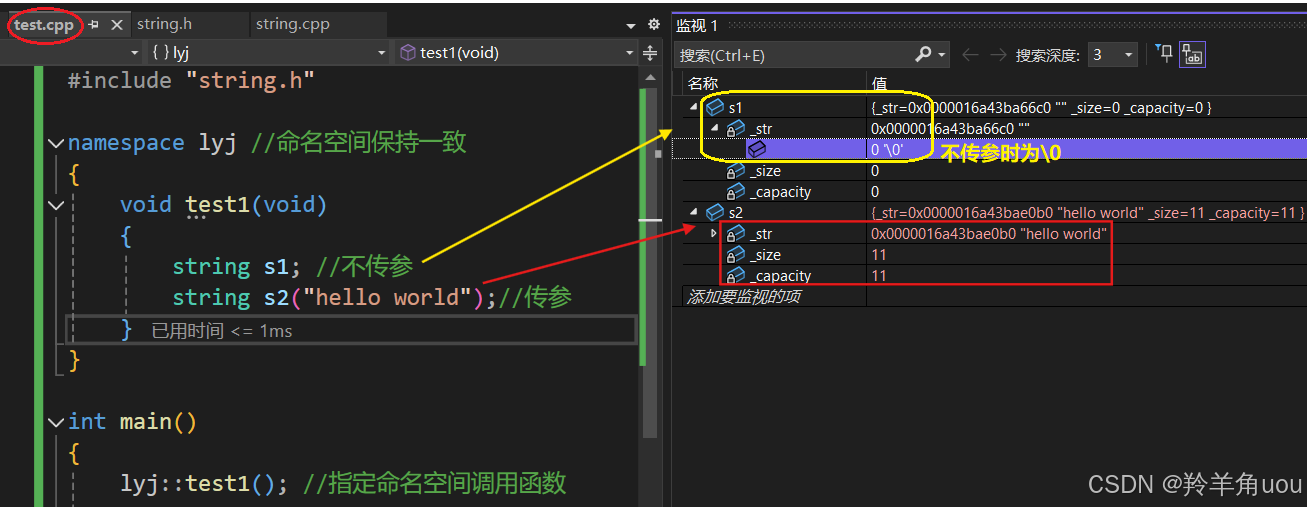This screenshot has height=507, width=1307.
Task: Click the next search result arrow
Action: pos(998,55)
